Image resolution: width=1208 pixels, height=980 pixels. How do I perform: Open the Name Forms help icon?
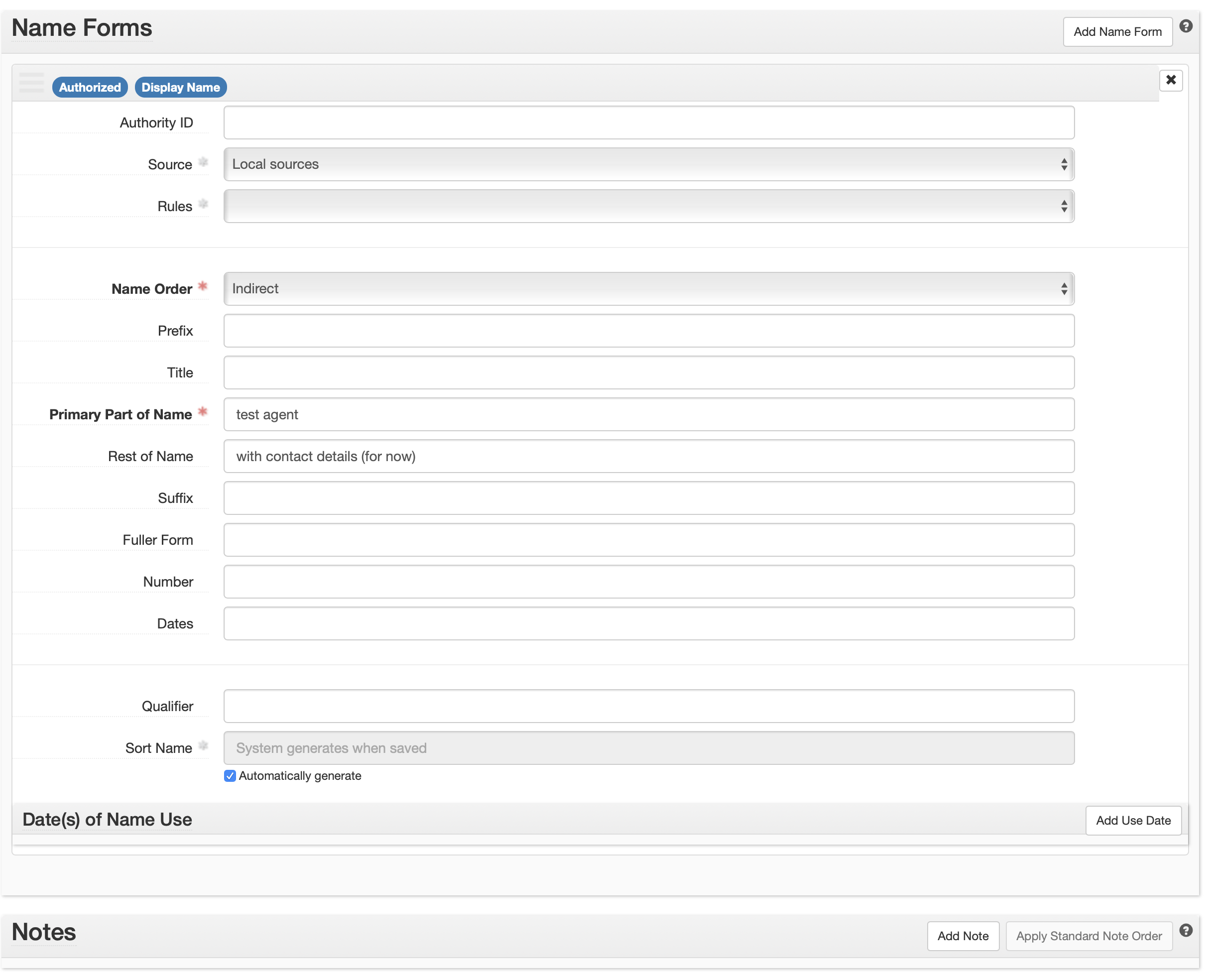1186,26
